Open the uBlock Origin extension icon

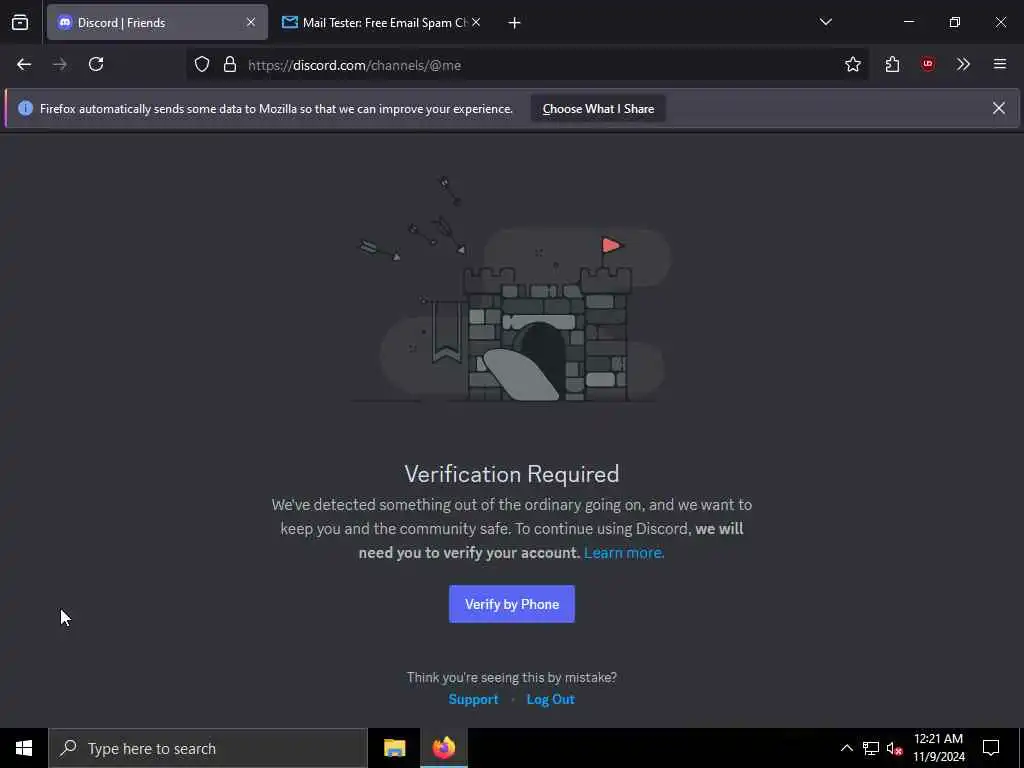coord(927,65)
